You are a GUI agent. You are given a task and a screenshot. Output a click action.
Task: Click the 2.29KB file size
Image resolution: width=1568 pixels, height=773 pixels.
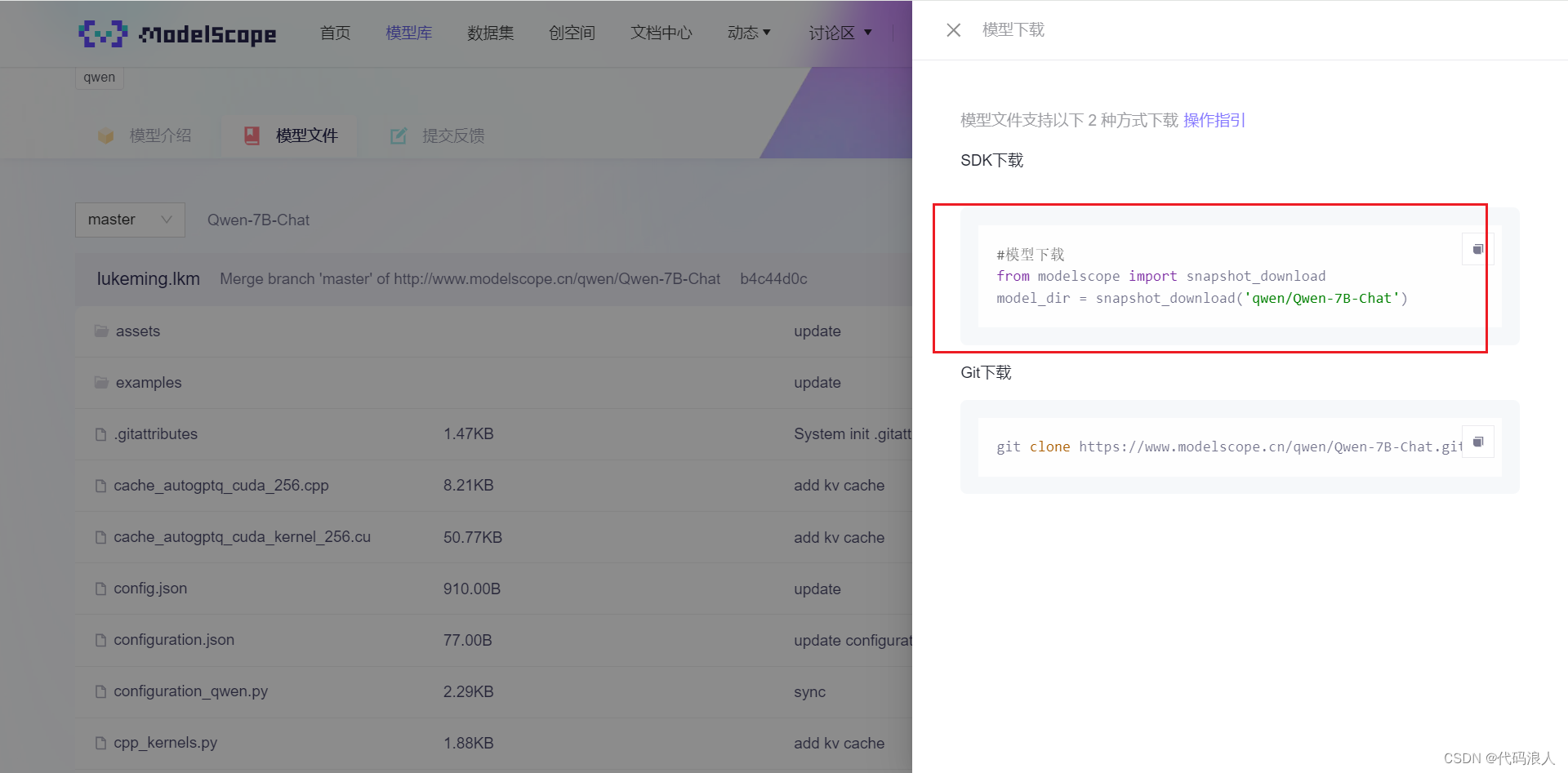(469, 691)
